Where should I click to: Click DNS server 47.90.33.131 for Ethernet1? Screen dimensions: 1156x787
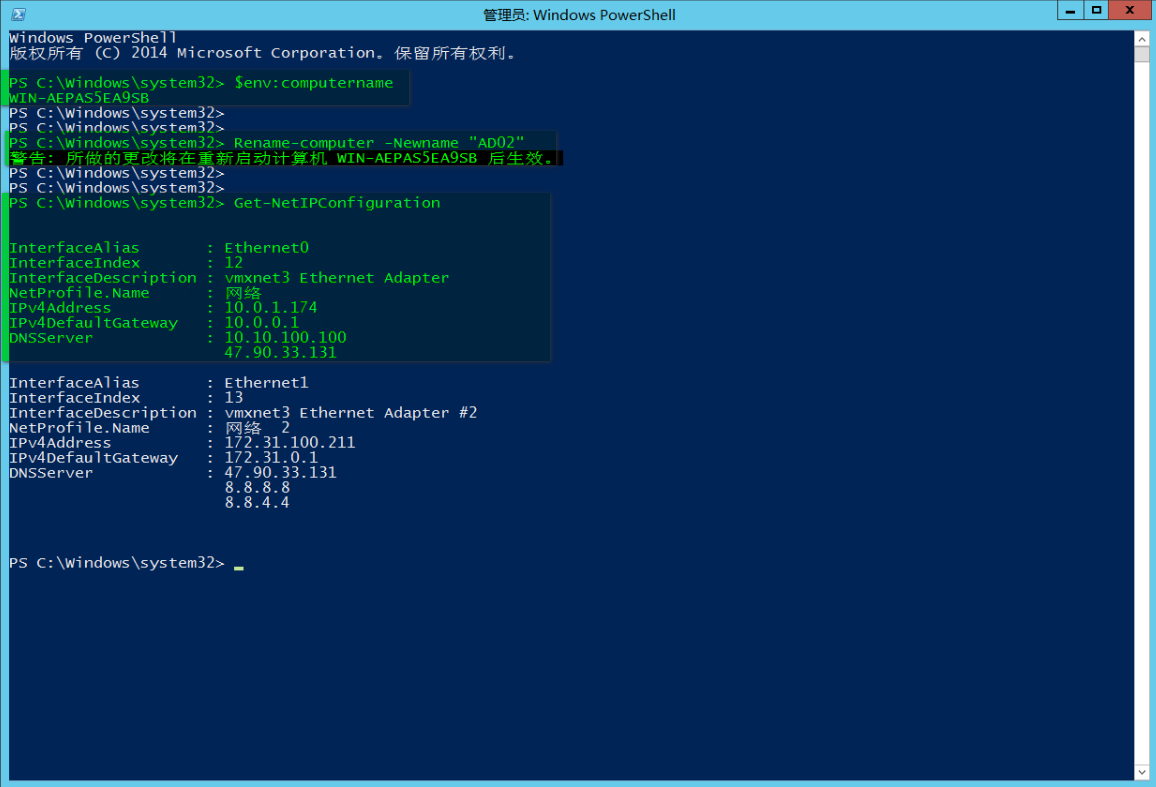[280, 472]
